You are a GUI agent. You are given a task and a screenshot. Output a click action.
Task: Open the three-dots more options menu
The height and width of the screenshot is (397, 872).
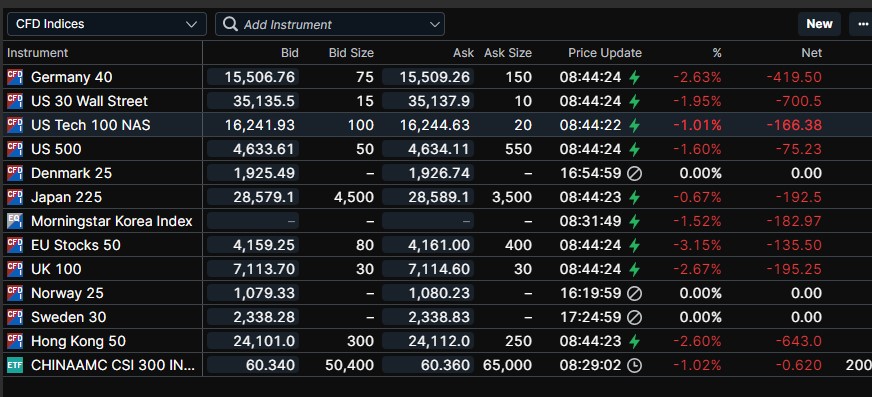coord(863,24)
